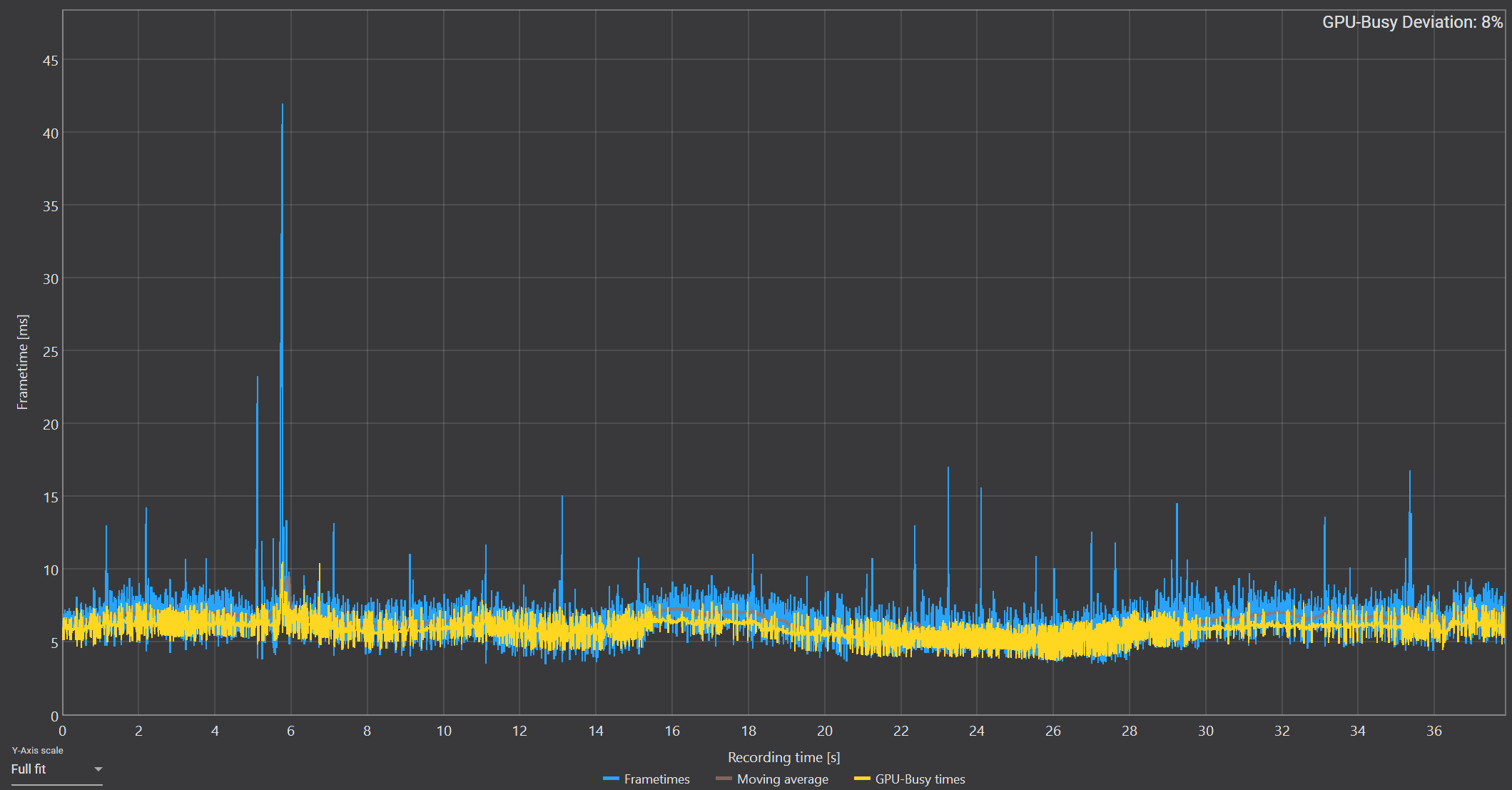Click the brown Moving average legend marker
Screen dimensions: 1512x790
tap(724, 779)
